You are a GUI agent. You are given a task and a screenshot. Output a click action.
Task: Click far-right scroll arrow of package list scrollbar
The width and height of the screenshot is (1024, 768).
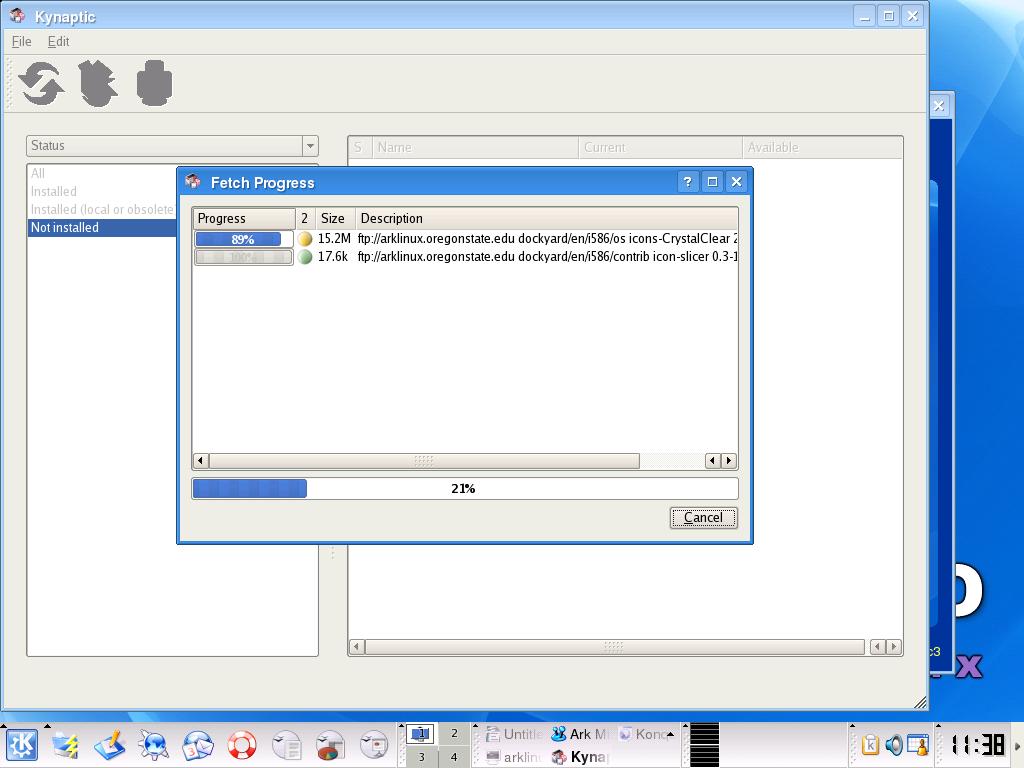point(894,647)
